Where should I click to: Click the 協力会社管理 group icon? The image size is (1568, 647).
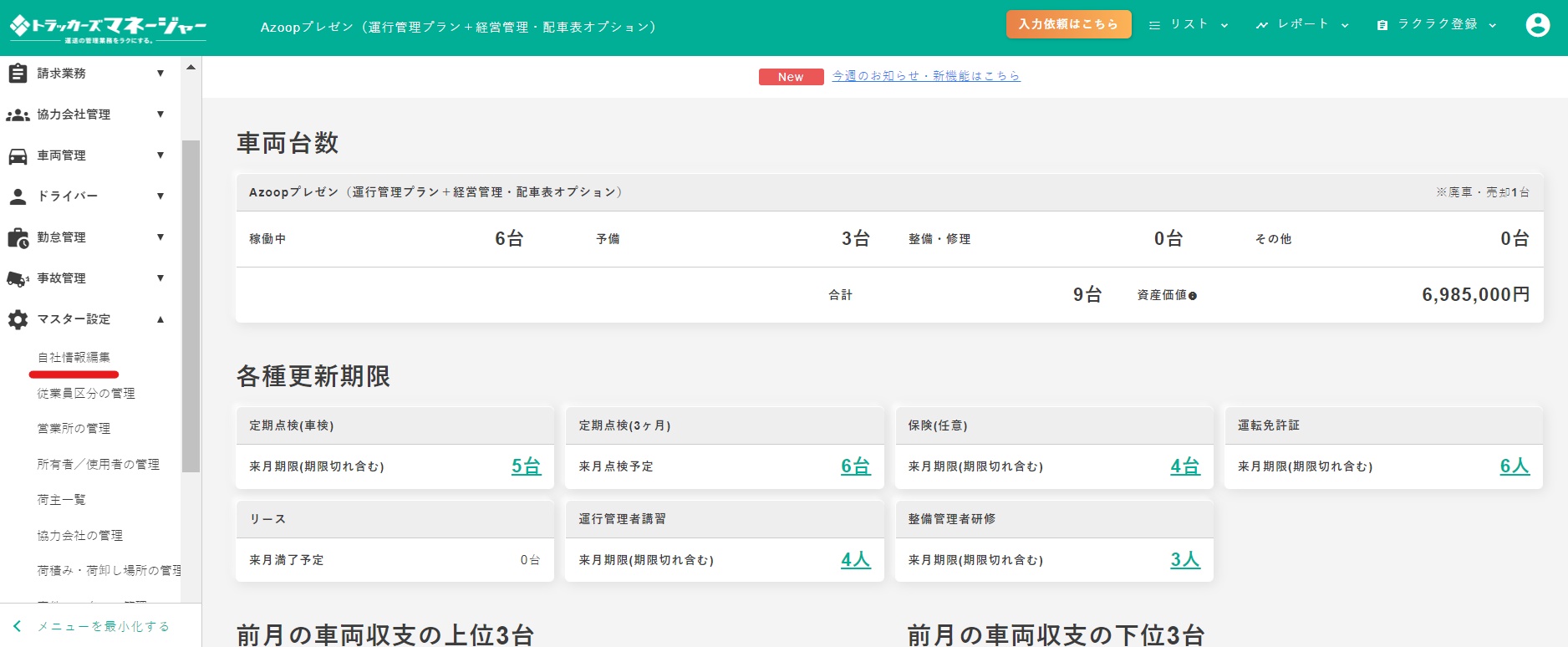coord(18,115)
